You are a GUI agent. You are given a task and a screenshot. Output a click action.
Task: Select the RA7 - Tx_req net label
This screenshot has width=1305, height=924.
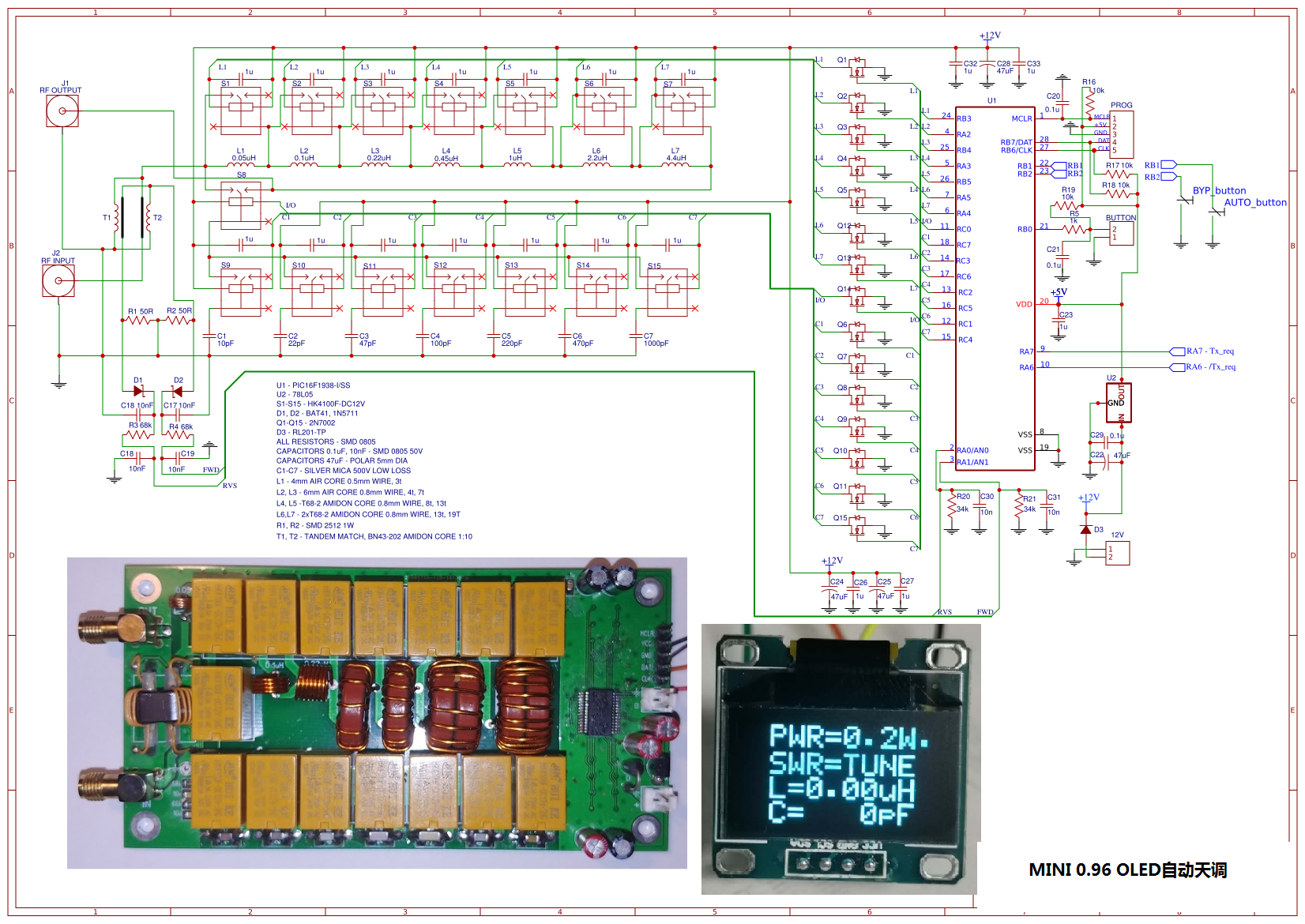point(1210,351)
